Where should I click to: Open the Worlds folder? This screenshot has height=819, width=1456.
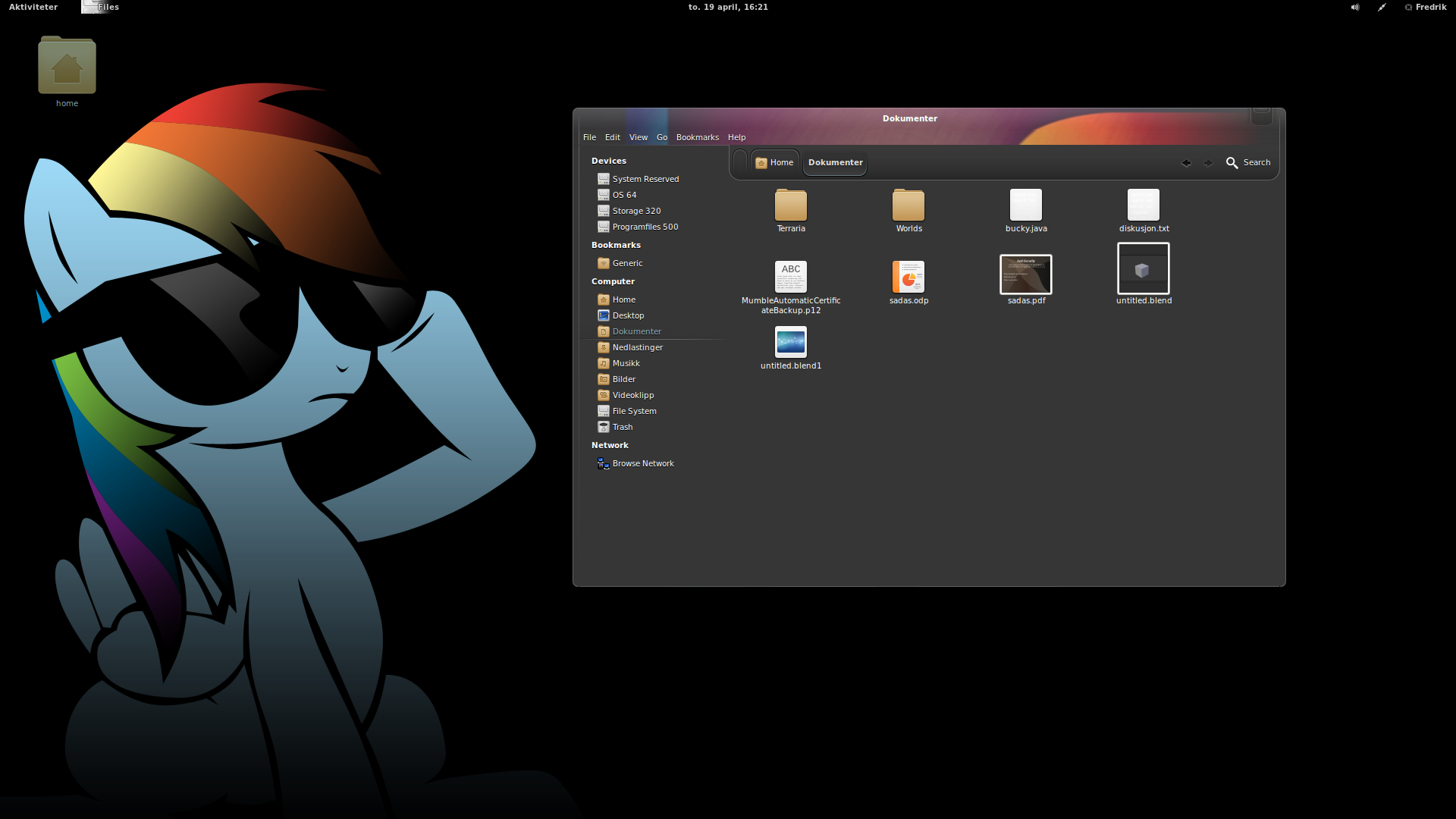click(908, 211)
